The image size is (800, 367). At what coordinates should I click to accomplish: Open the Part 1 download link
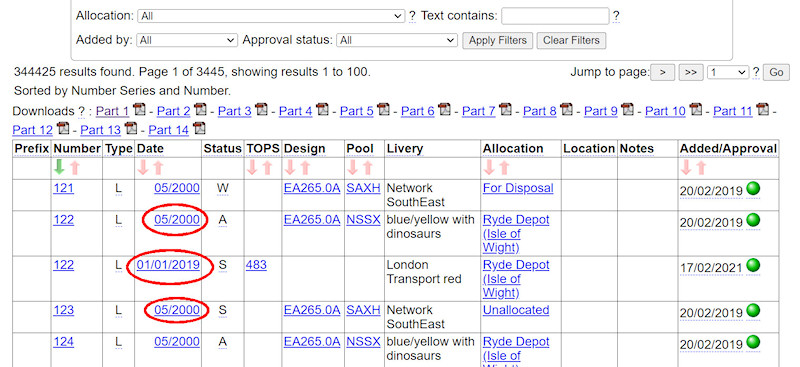click(113, 111)
